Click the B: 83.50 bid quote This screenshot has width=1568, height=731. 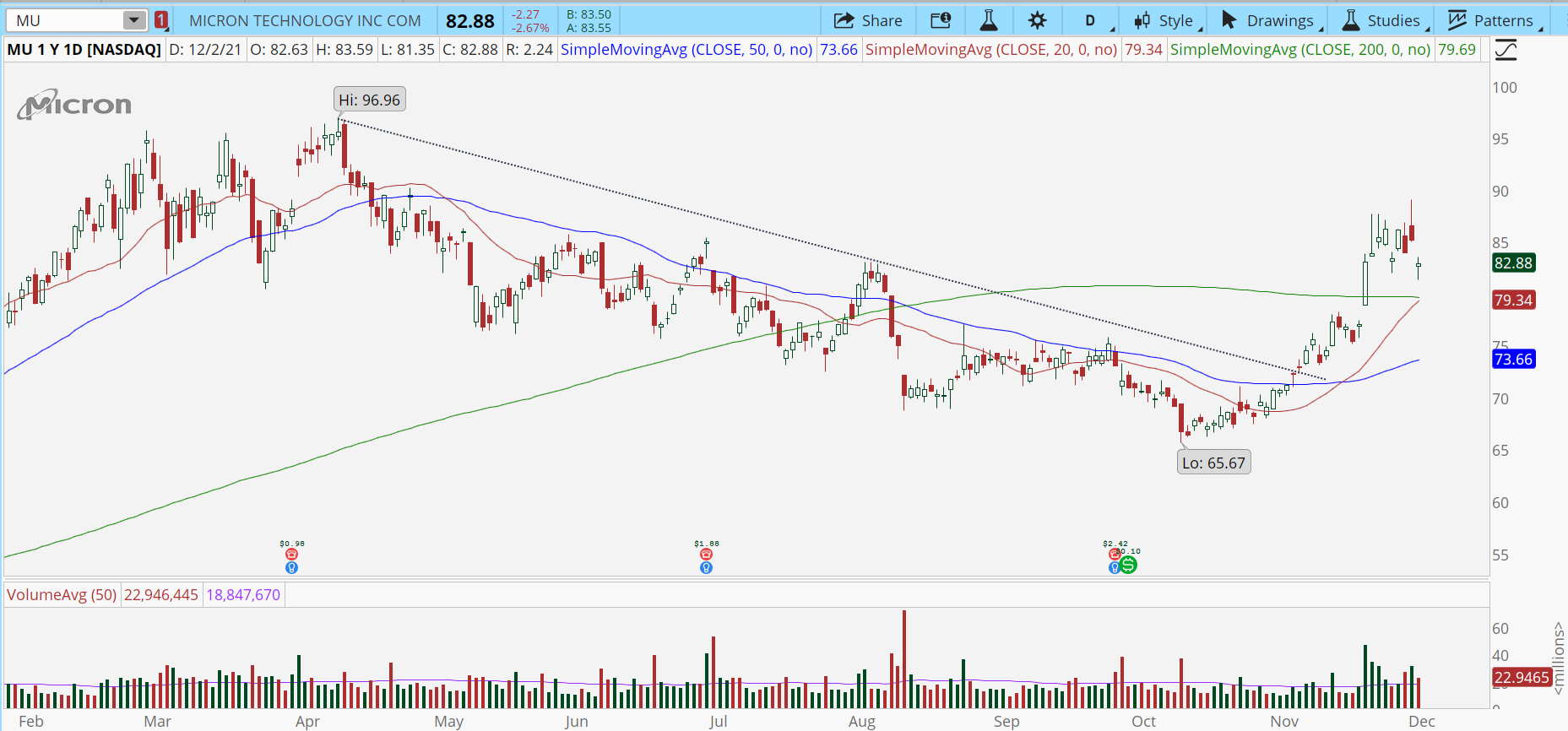point(589,14)
